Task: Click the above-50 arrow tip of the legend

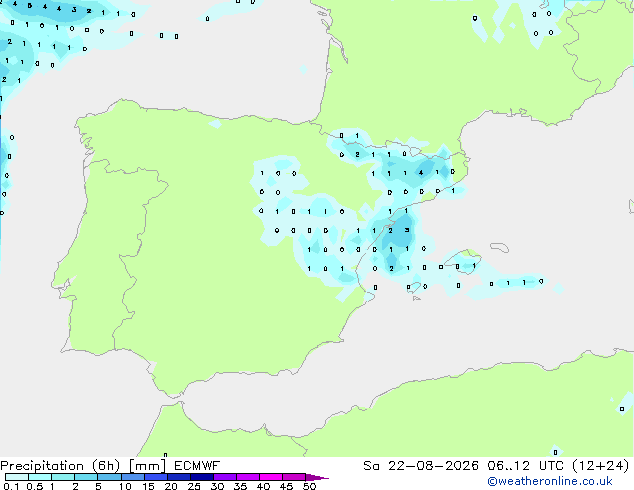Action: click(317, 477)
